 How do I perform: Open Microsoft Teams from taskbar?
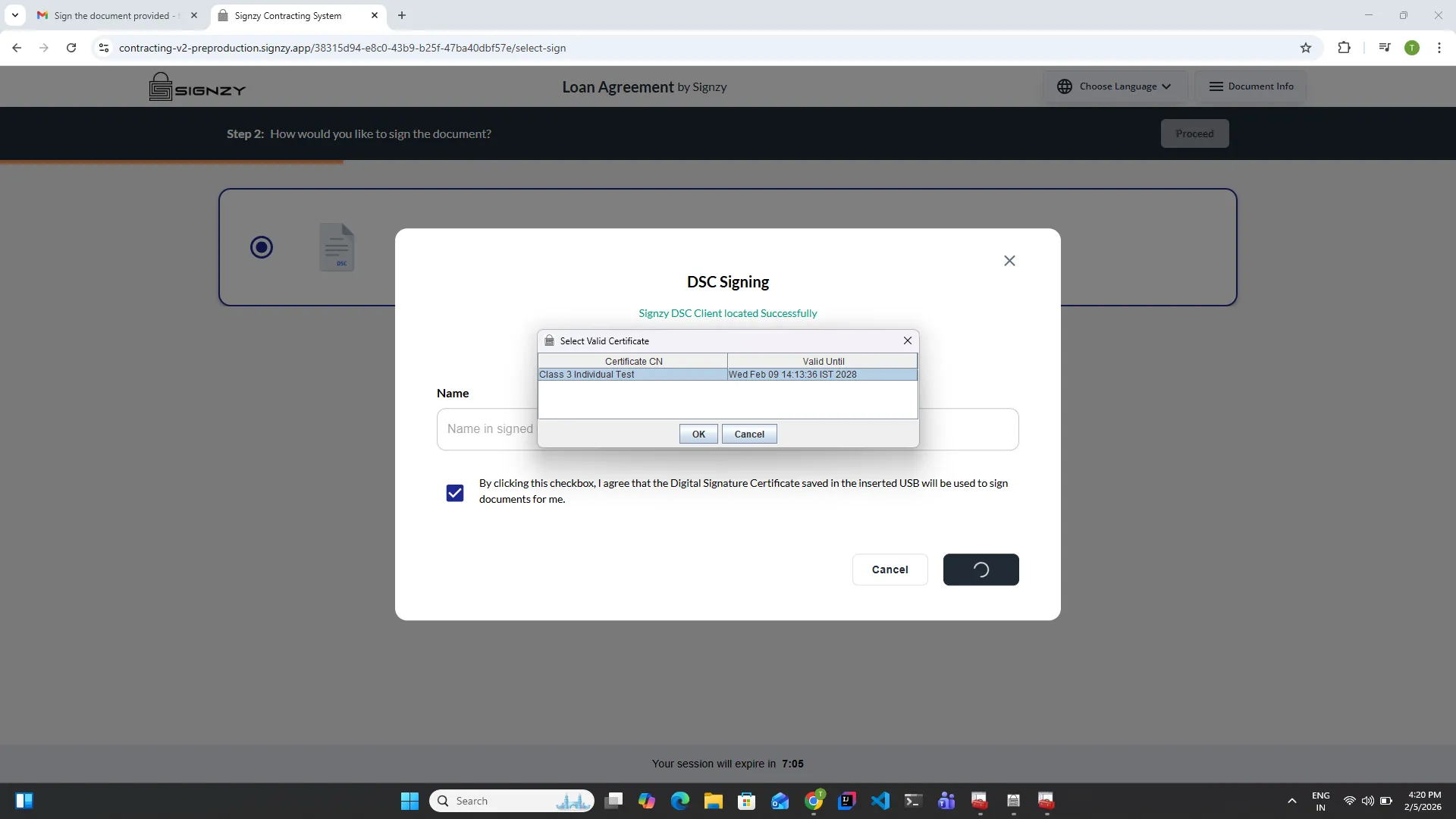click(946, 801)
